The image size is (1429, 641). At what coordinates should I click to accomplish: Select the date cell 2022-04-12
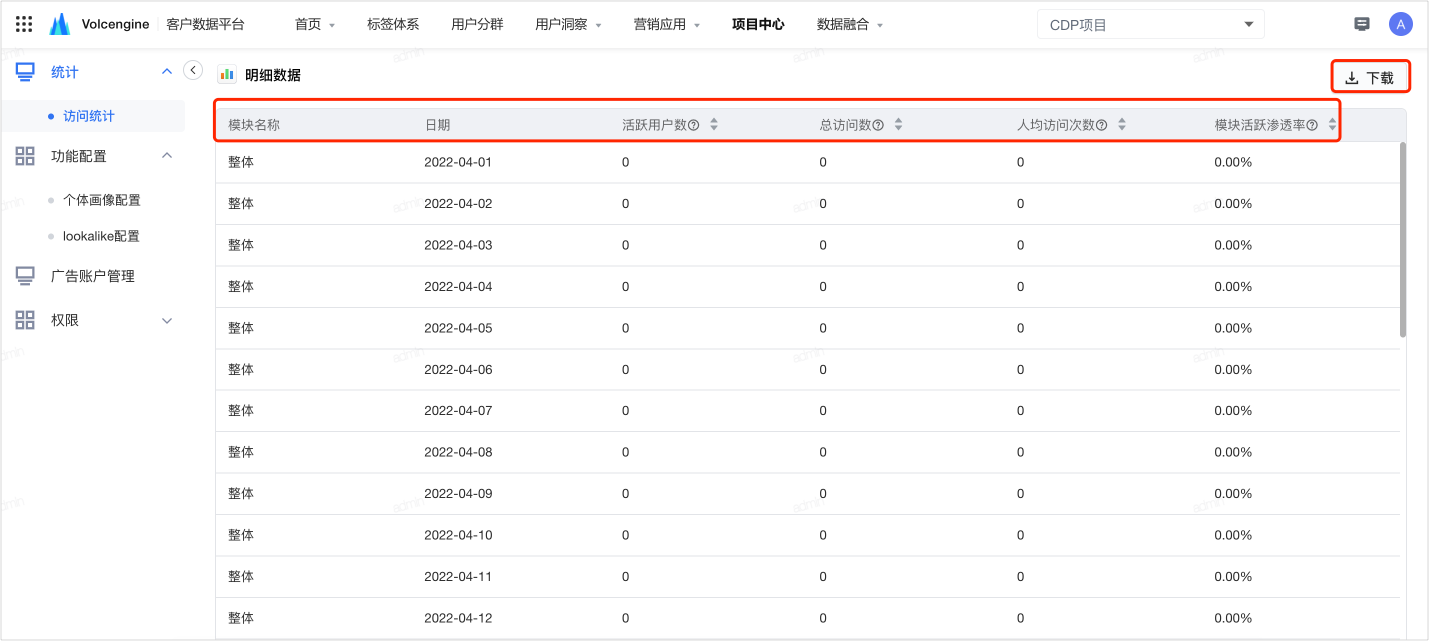pos(458,618)
